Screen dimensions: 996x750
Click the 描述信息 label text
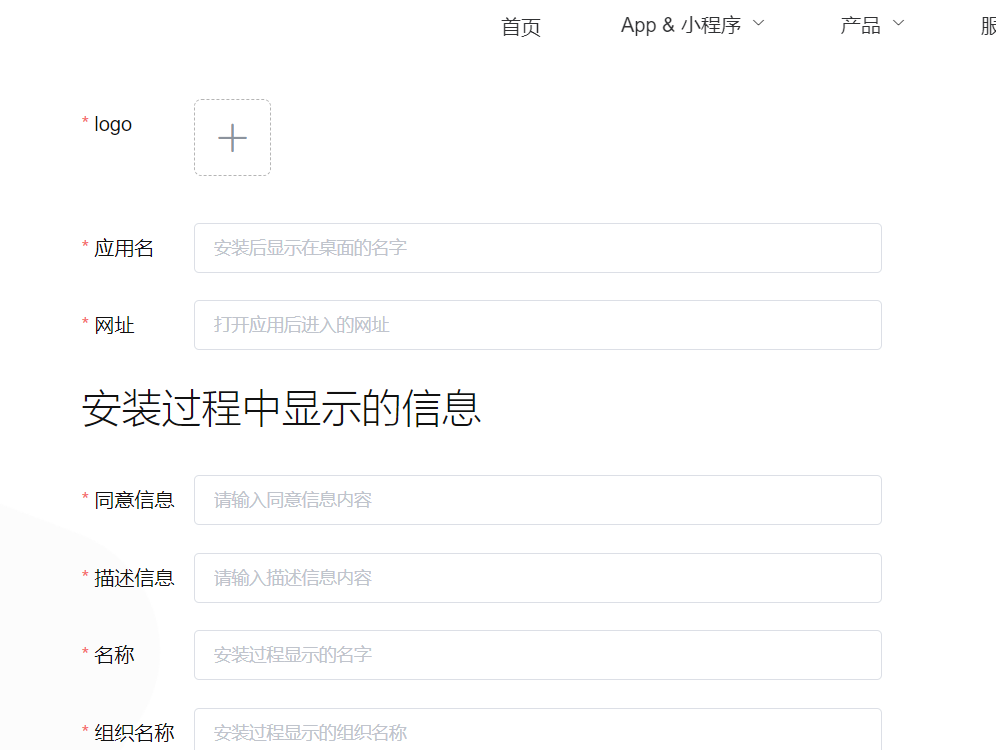click(x=134, y=578)
